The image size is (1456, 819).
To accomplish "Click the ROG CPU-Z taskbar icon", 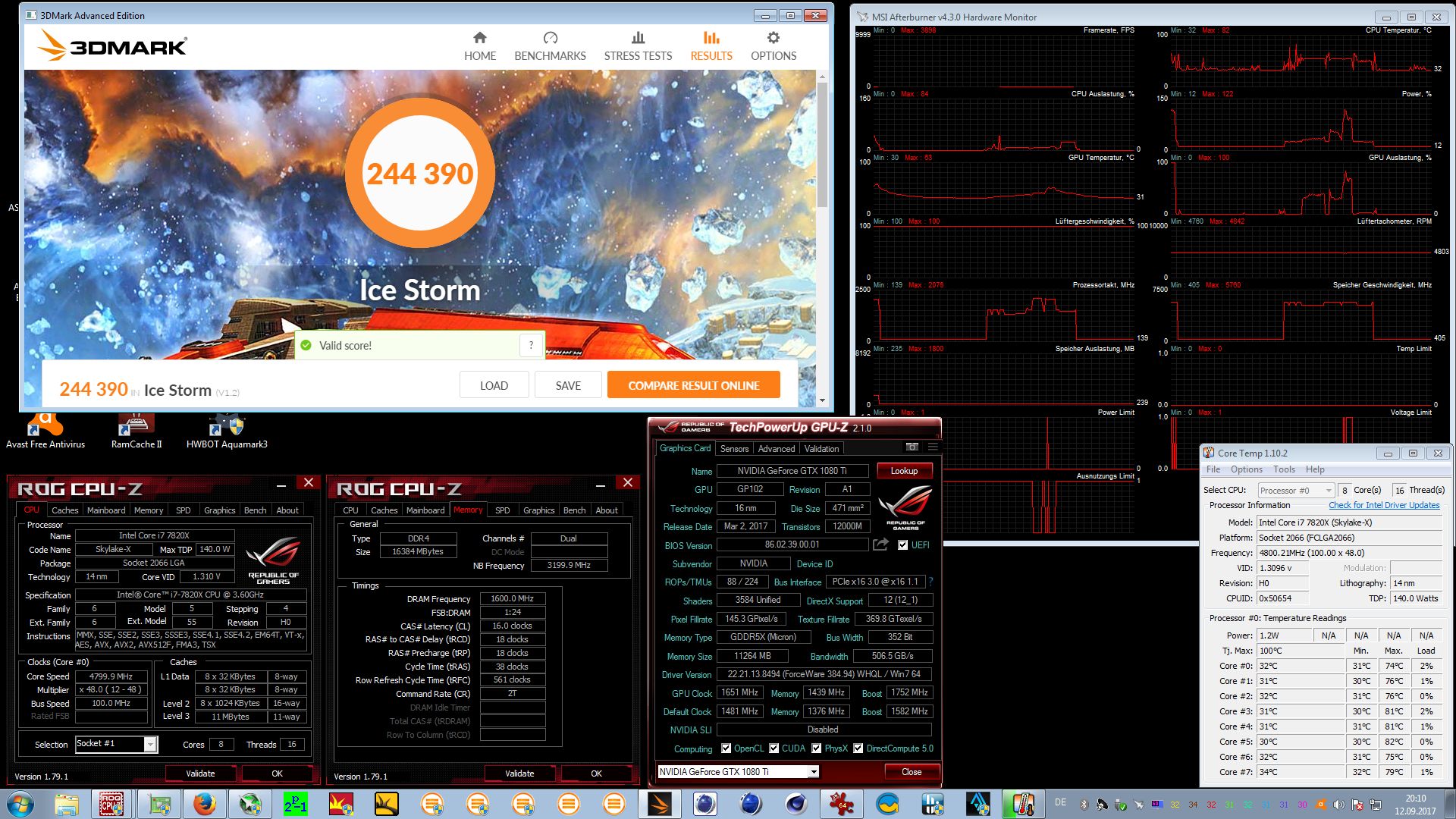I will 111,804.
